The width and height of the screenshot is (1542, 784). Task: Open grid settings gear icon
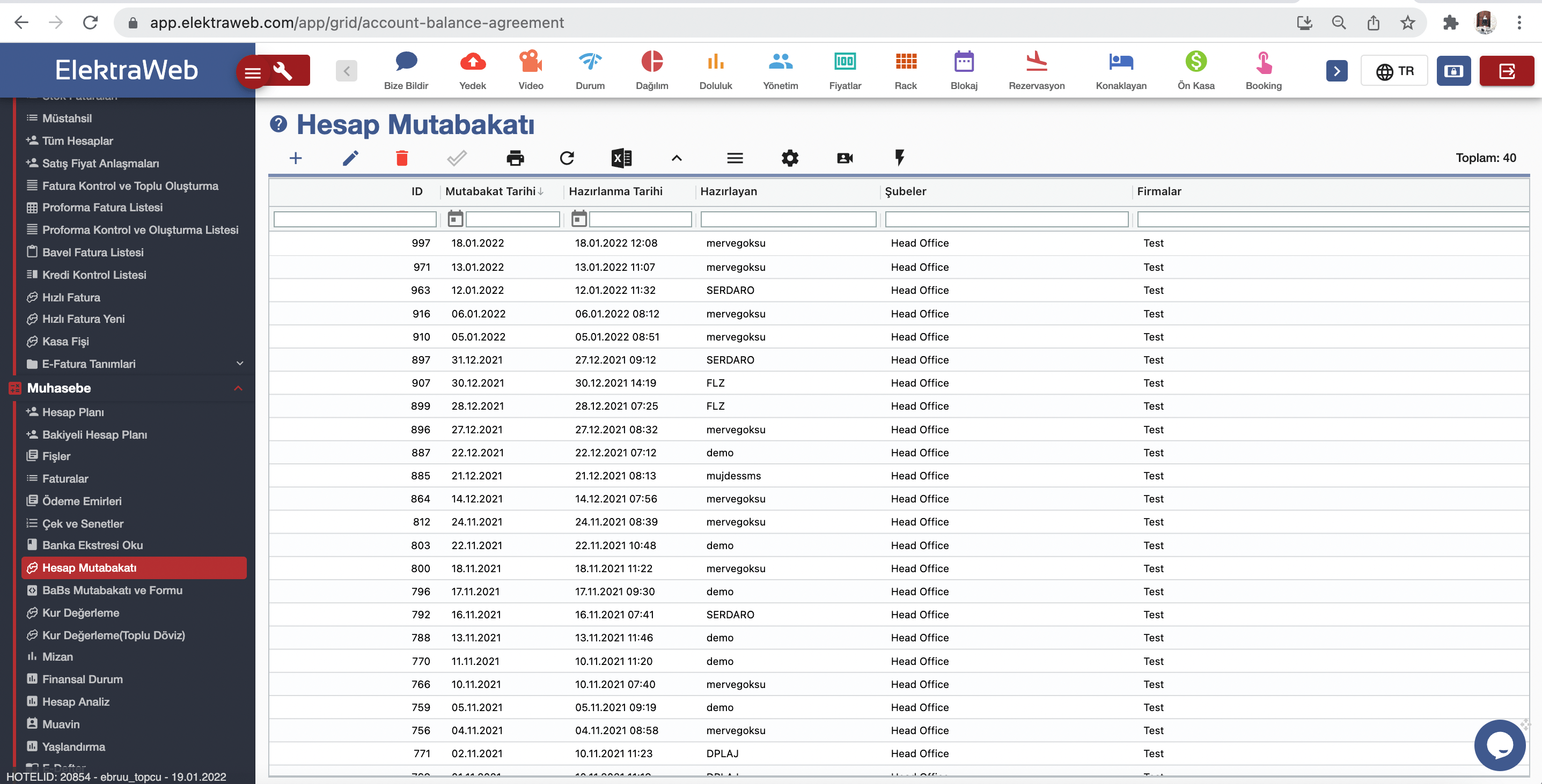[x=790, y=158]
